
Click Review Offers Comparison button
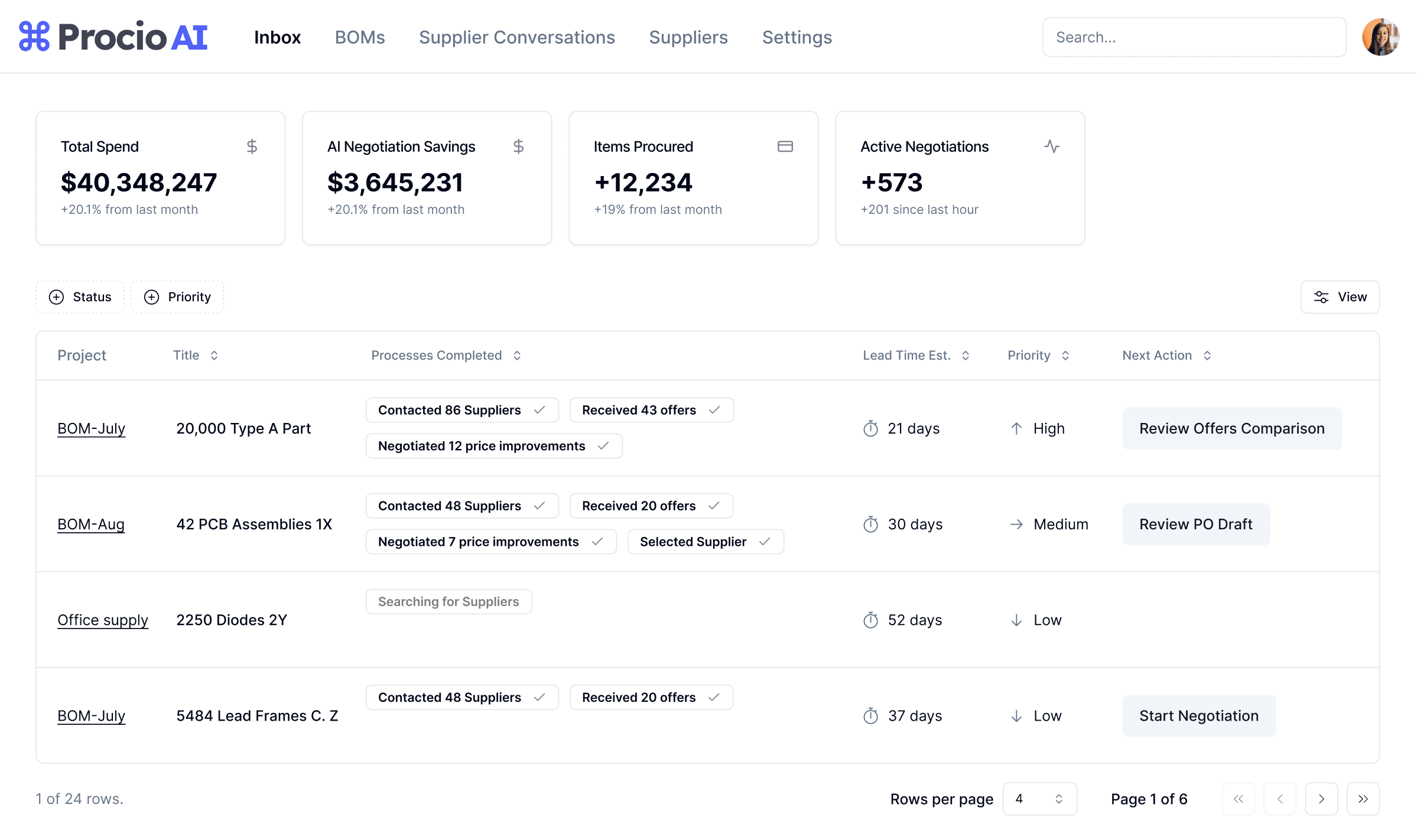click(x=1231, y=428)
